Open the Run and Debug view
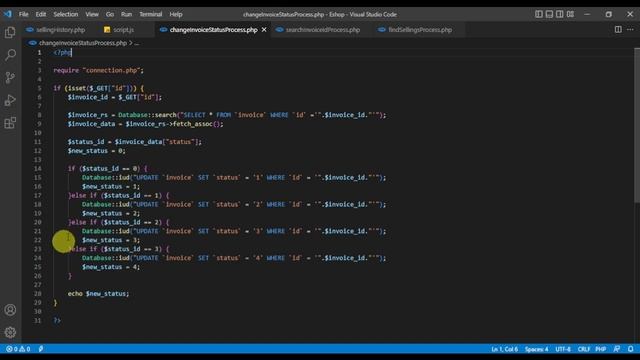 tap(10, 100)
